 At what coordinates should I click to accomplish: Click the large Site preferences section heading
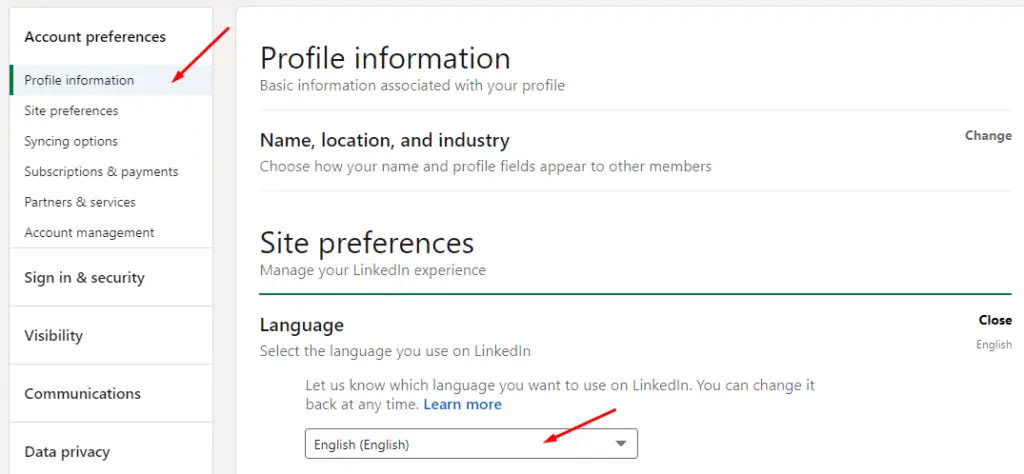coord(366,243)
